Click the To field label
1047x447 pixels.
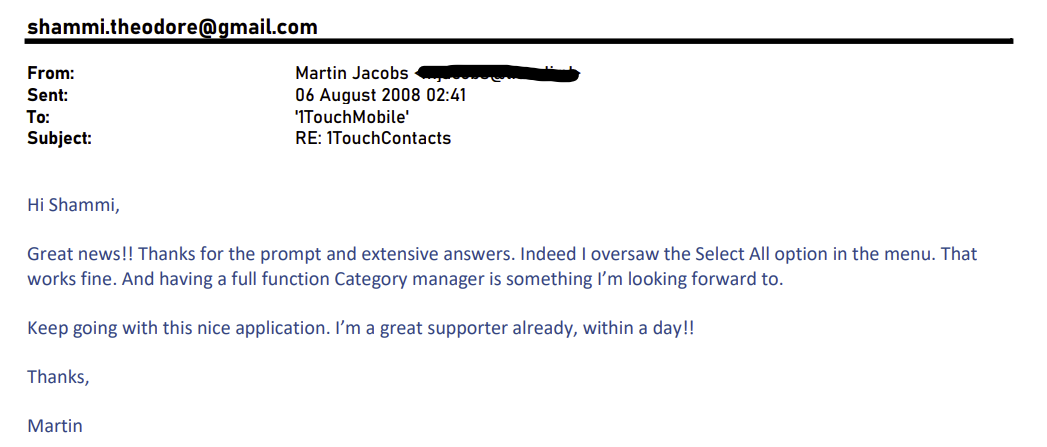(39, 117)
